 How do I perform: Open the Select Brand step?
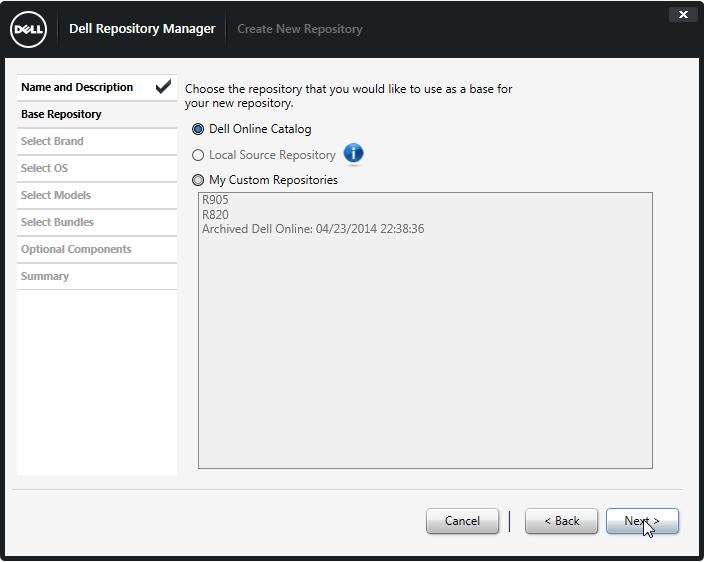point(97,141)
